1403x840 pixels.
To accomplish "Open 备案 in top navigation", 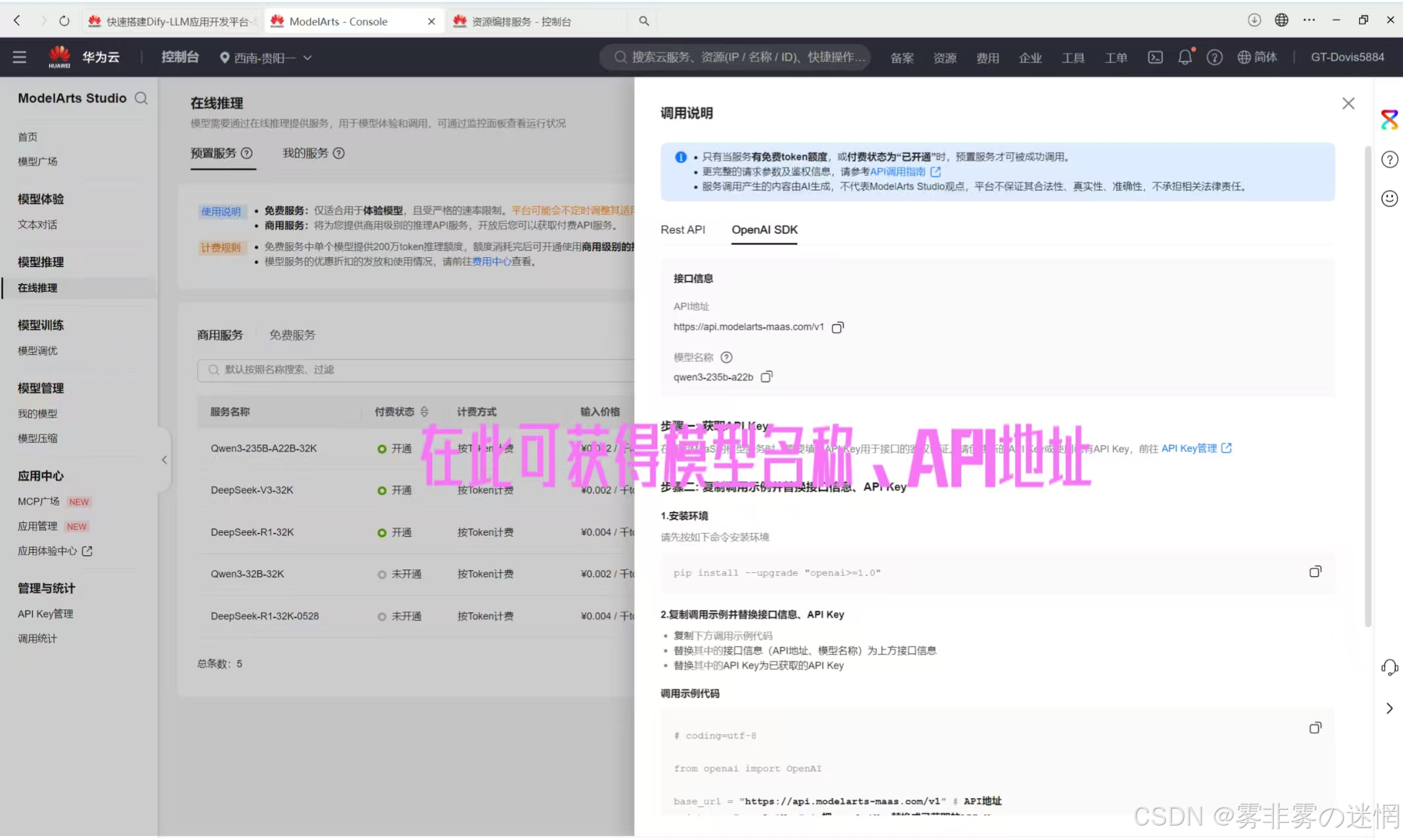I will (901, 58).
